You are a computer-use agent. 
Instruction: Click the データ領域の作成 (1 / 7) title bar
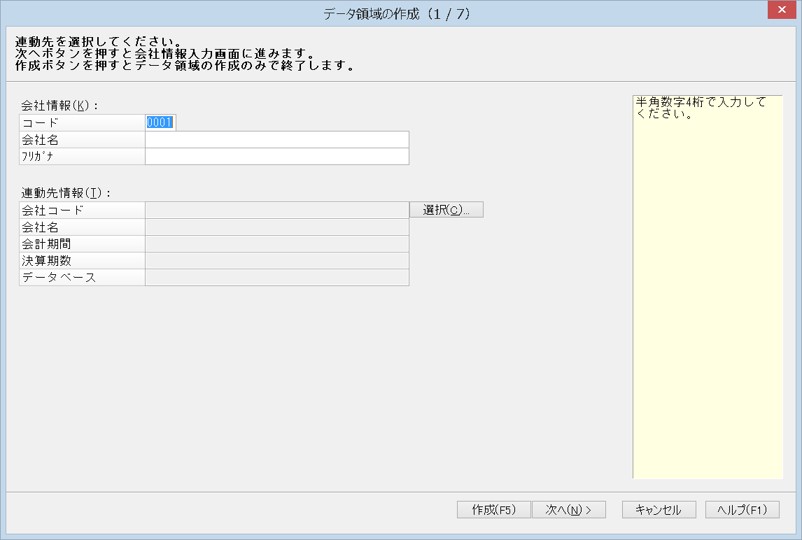(396, 14)
